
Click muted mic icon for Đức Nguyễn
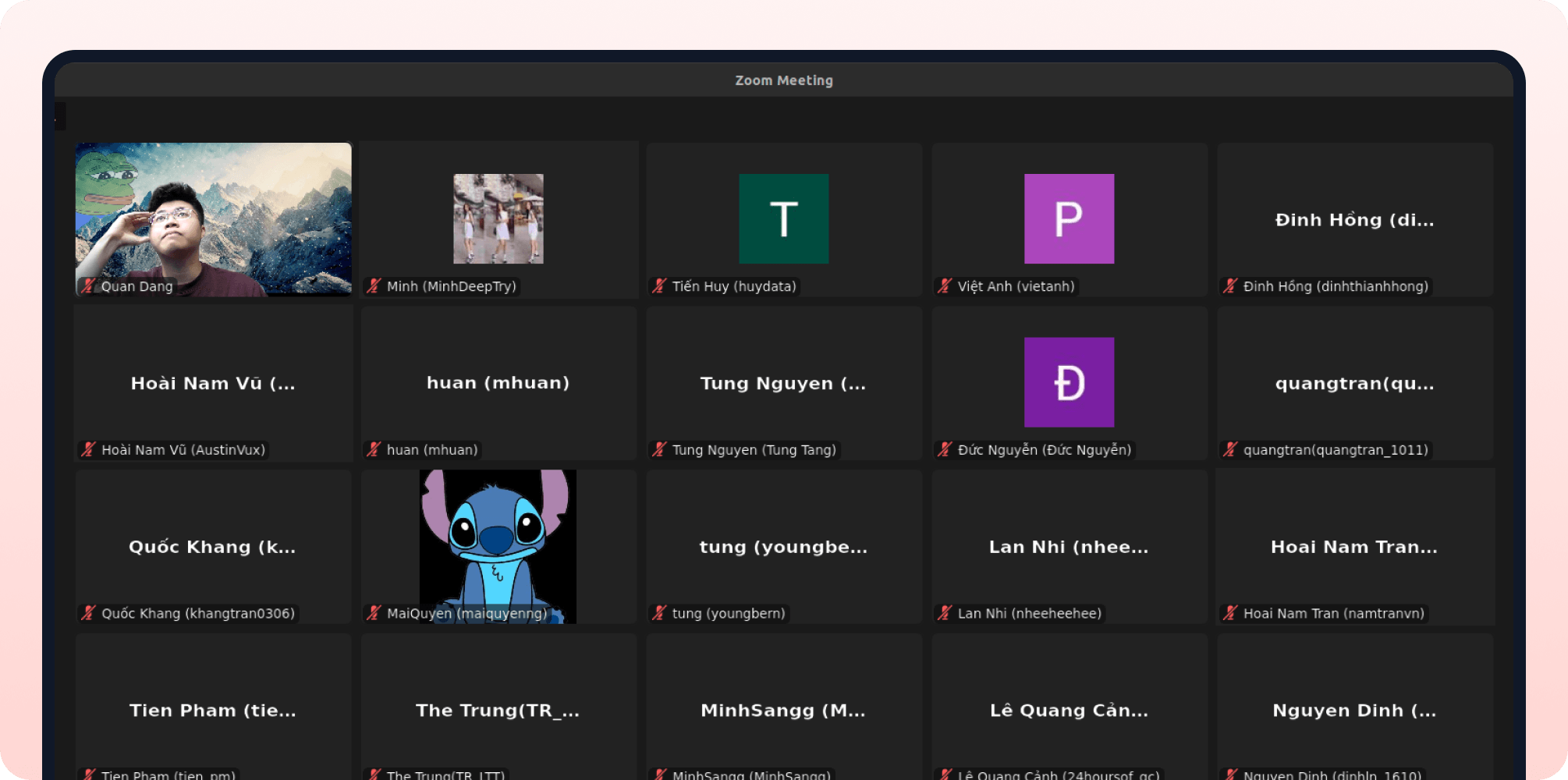[x=945, y=450]
